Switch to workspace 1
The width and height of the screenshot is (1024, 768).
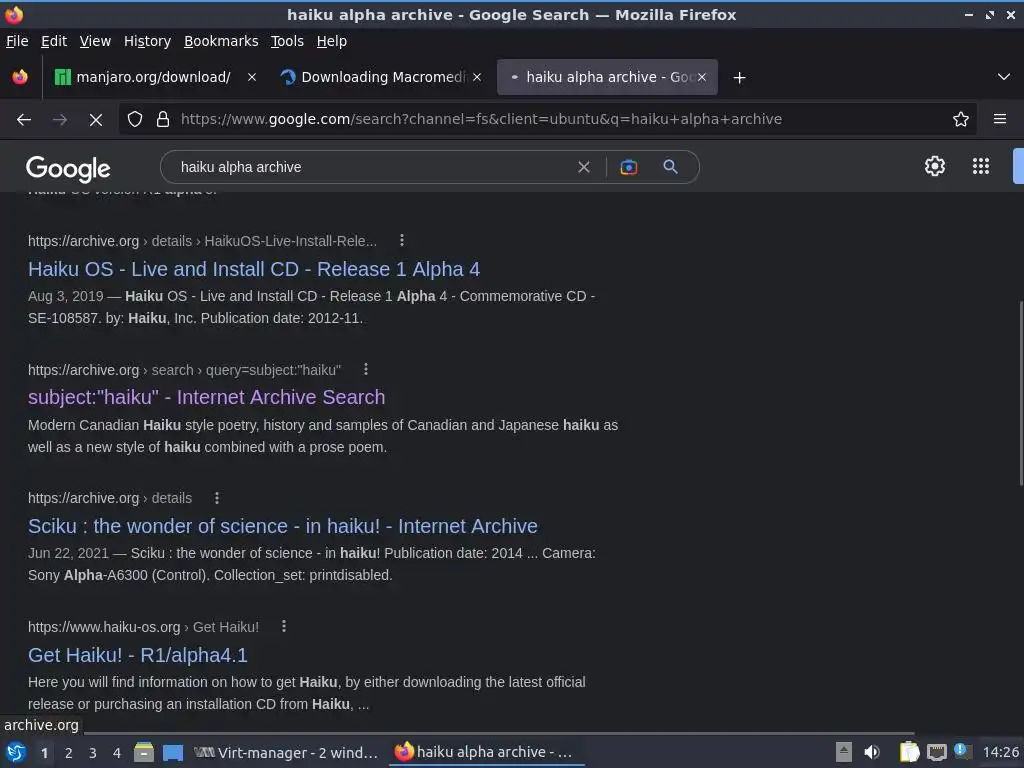point(44,753)
